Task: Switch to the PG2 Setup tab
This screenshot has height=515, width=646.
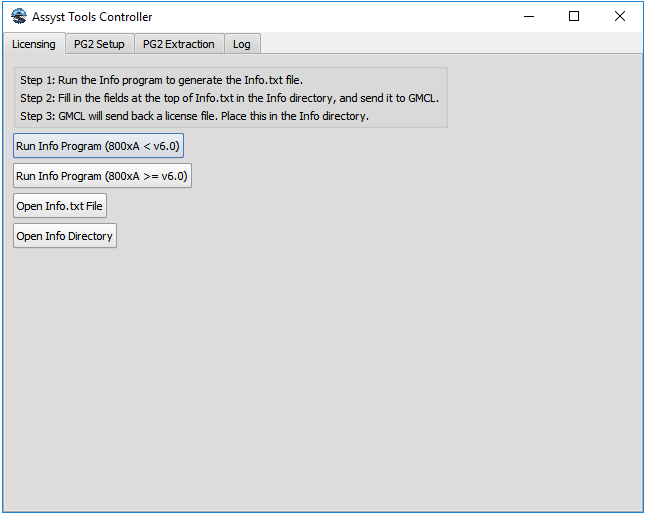Action: tap(99, 44)
